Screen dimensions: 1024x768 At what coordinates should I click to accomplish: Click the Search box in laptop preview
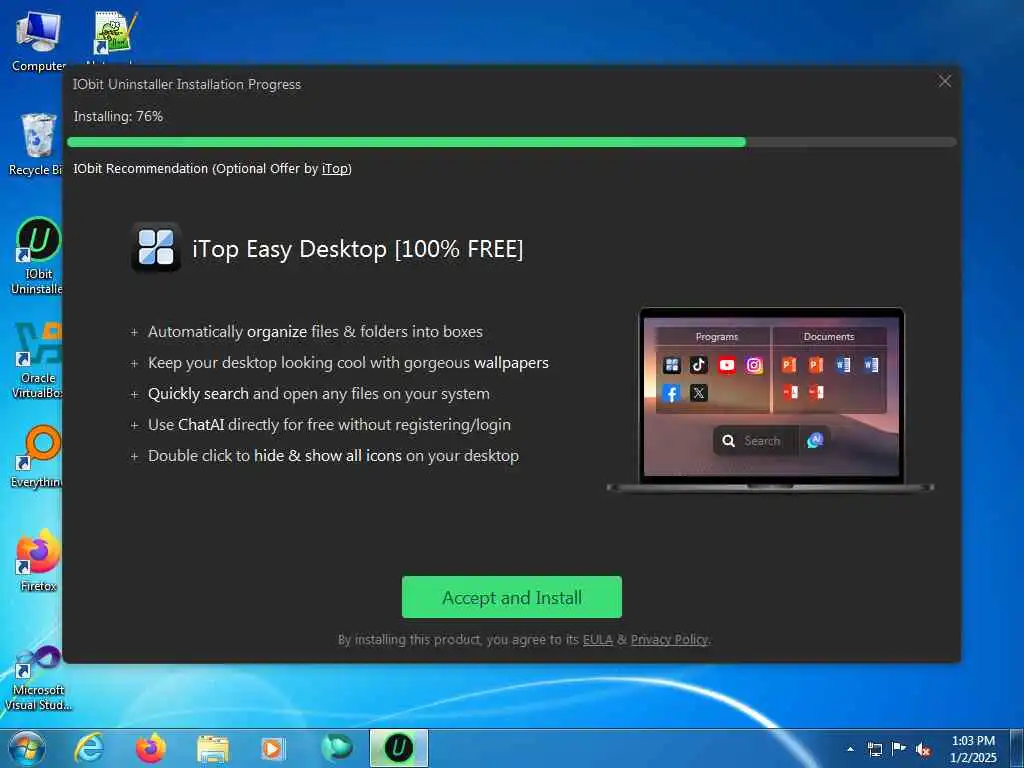pyautogui.click(x=756, y=441)
